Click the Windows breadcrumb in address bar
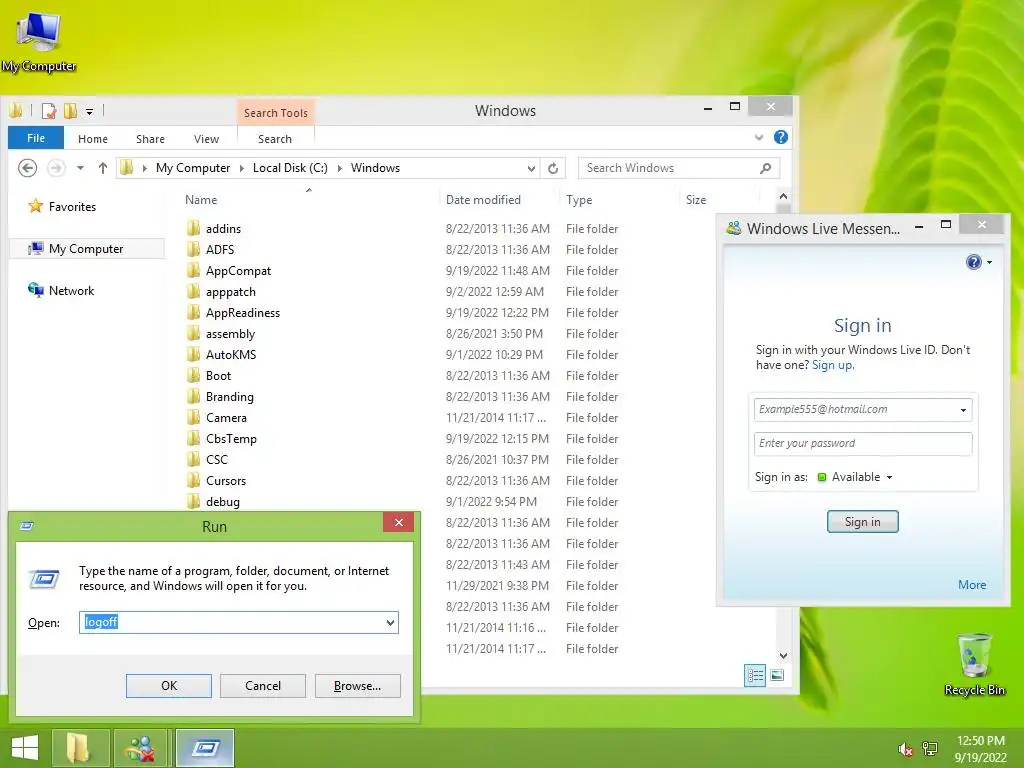Image resolution: width=1024 pixels, height=768 pixels. [x=375, y=168]
